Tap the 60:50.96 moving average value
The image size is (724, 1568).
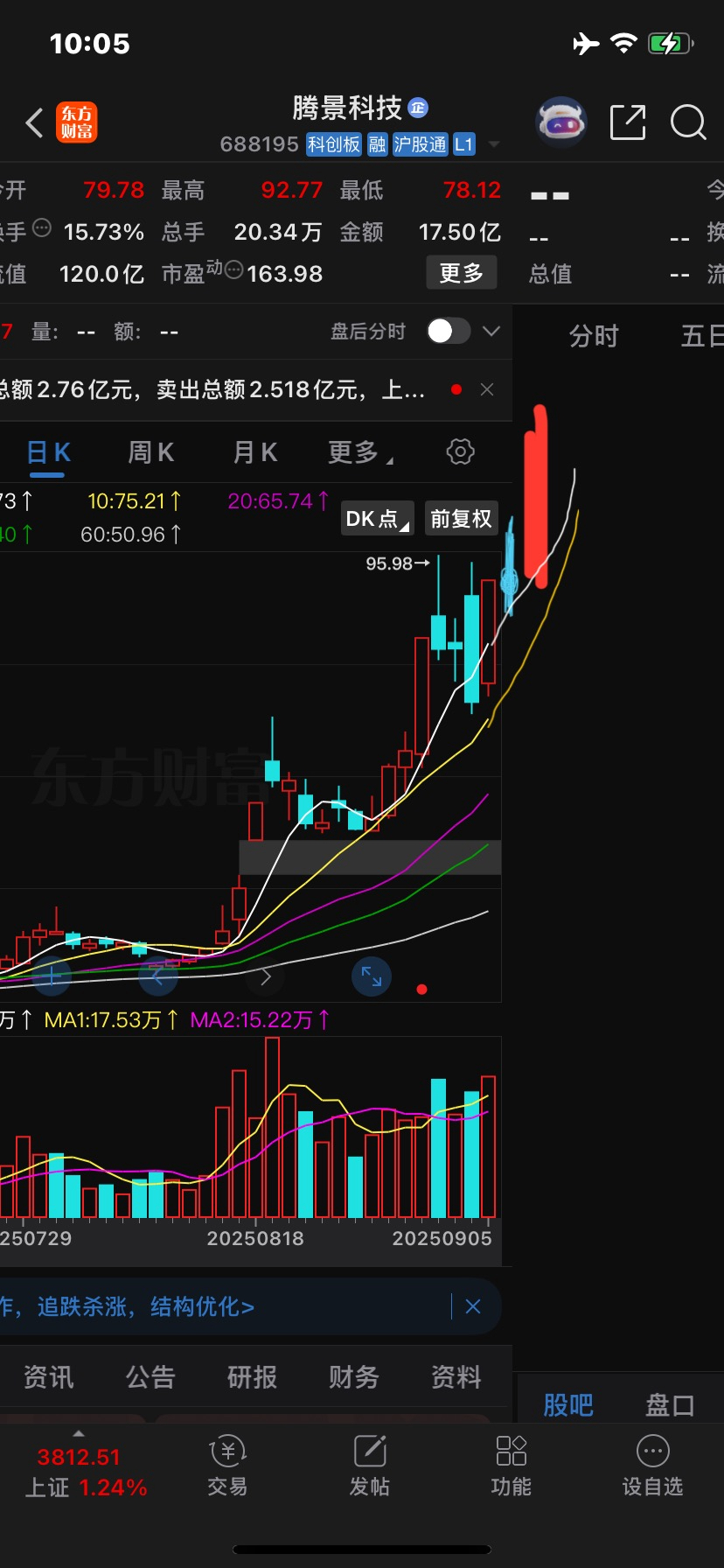131,534
